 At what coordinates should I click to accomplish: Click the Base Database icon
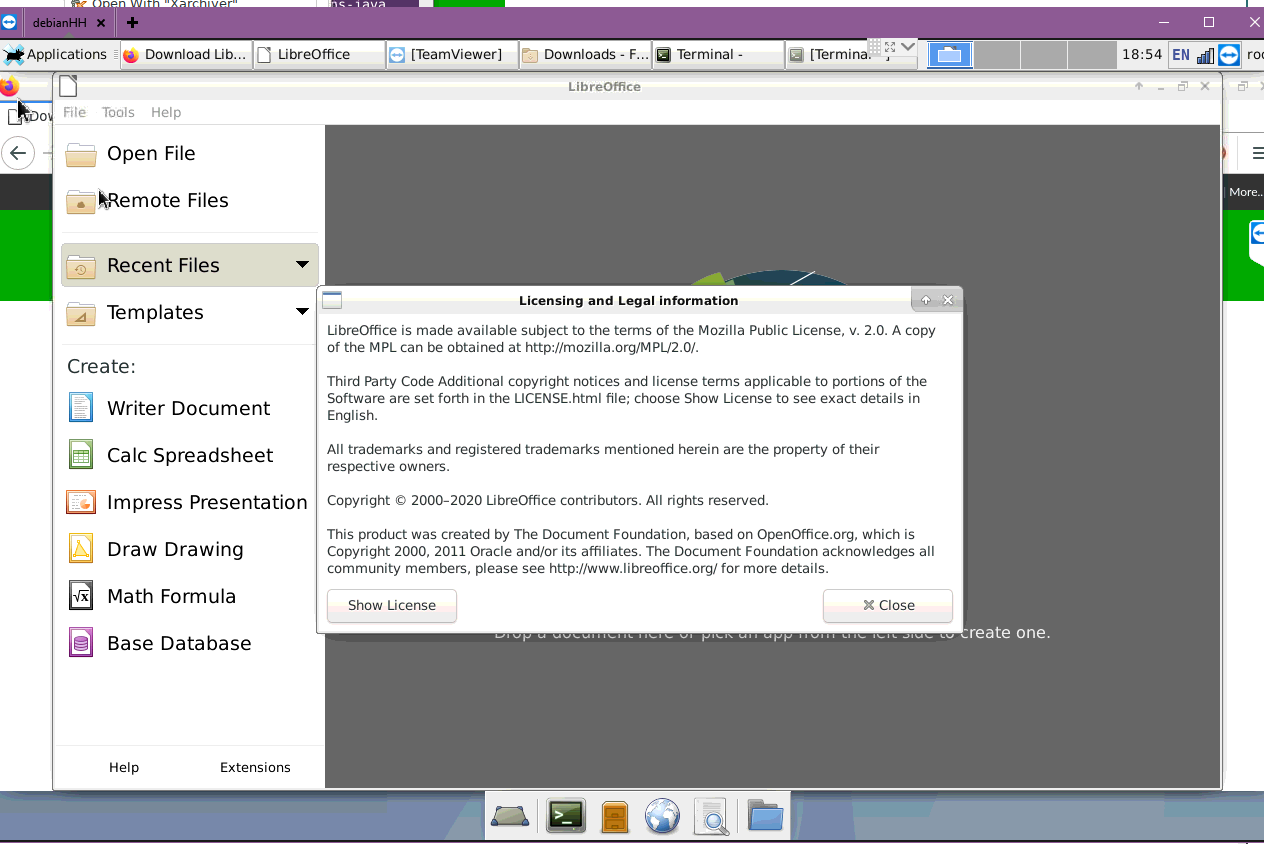tap(81, 643)
